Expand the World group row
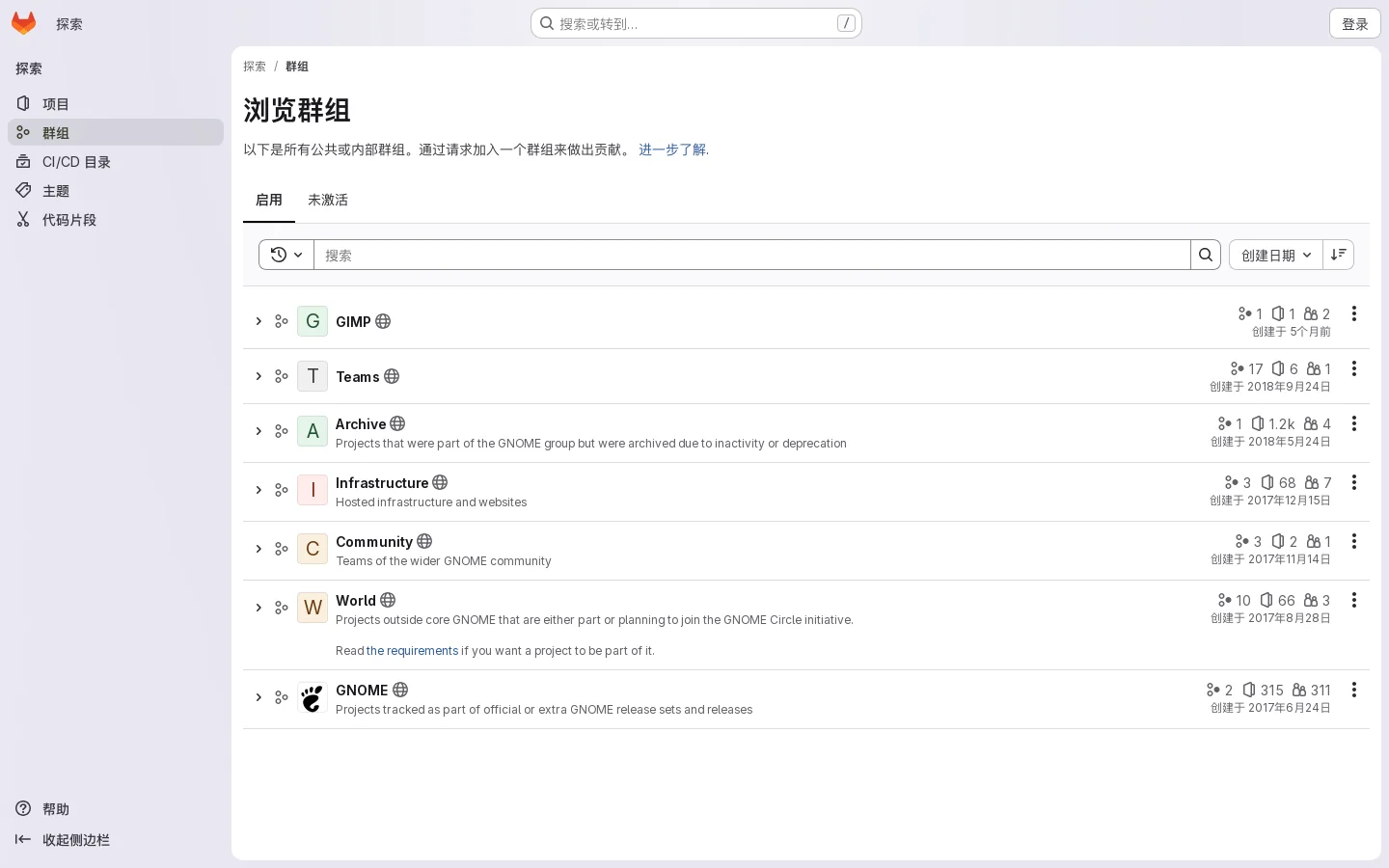1389x868 pixels. [259, 608]
